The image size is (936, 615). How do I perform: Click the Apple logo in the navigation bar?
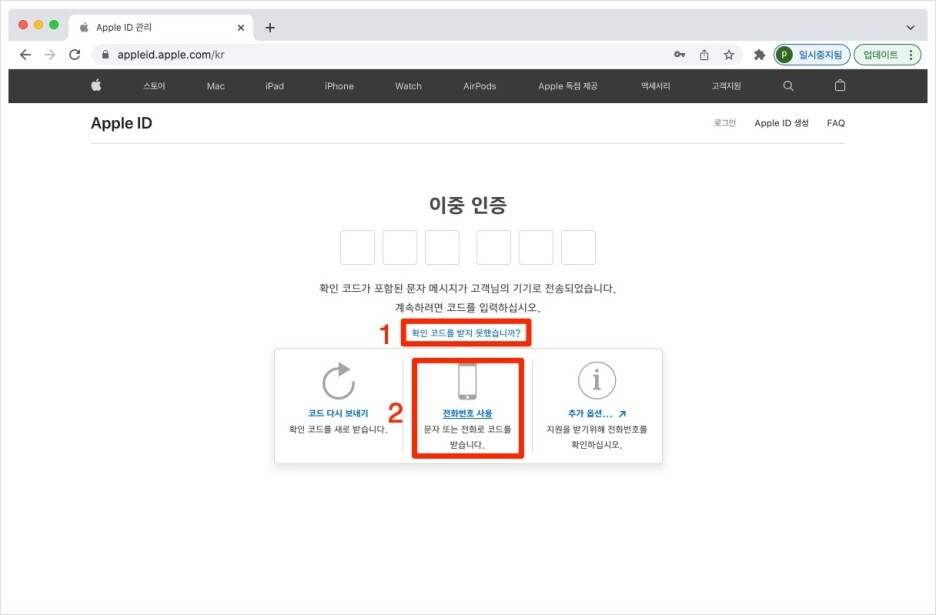coord(96,85)
